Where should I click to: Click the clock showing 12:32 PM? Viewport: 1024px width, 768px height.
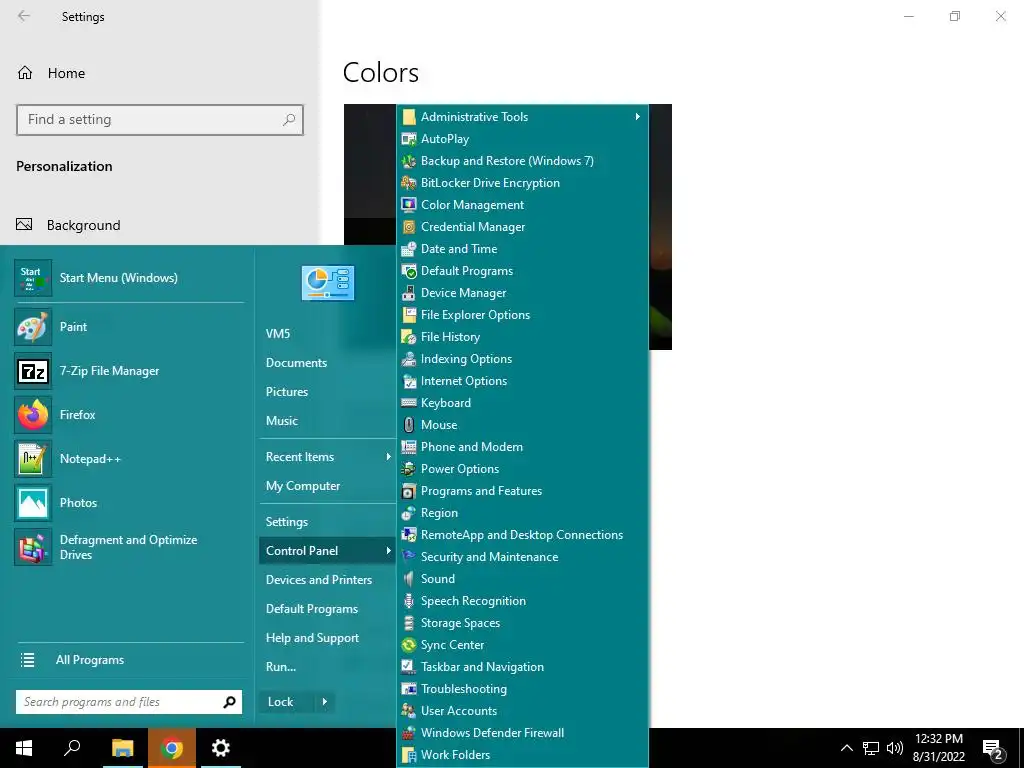tap(938, 748)
